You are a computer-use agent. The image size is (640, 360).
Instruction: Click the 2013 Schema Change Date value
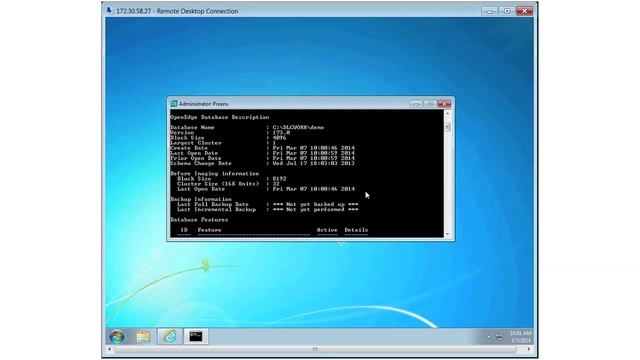point(313,163)
